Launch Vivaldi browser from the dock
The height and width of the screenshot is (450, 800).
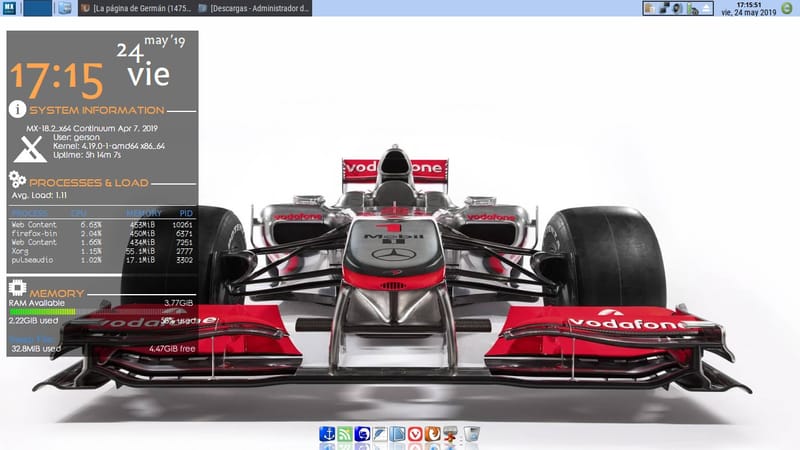coord(416,434)
